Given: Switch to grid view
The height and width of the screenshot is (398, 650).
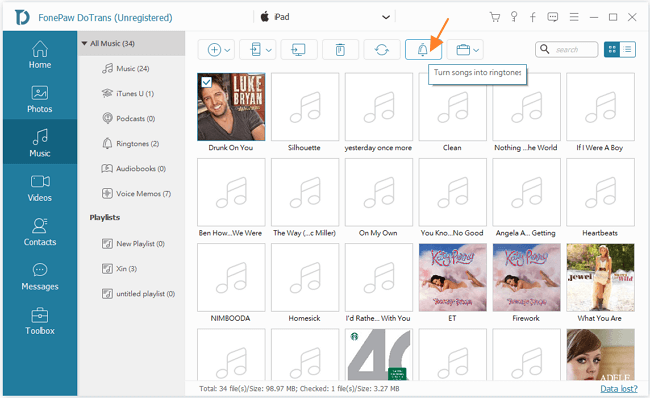Looking at the screenshot, I should pos(612,50).
